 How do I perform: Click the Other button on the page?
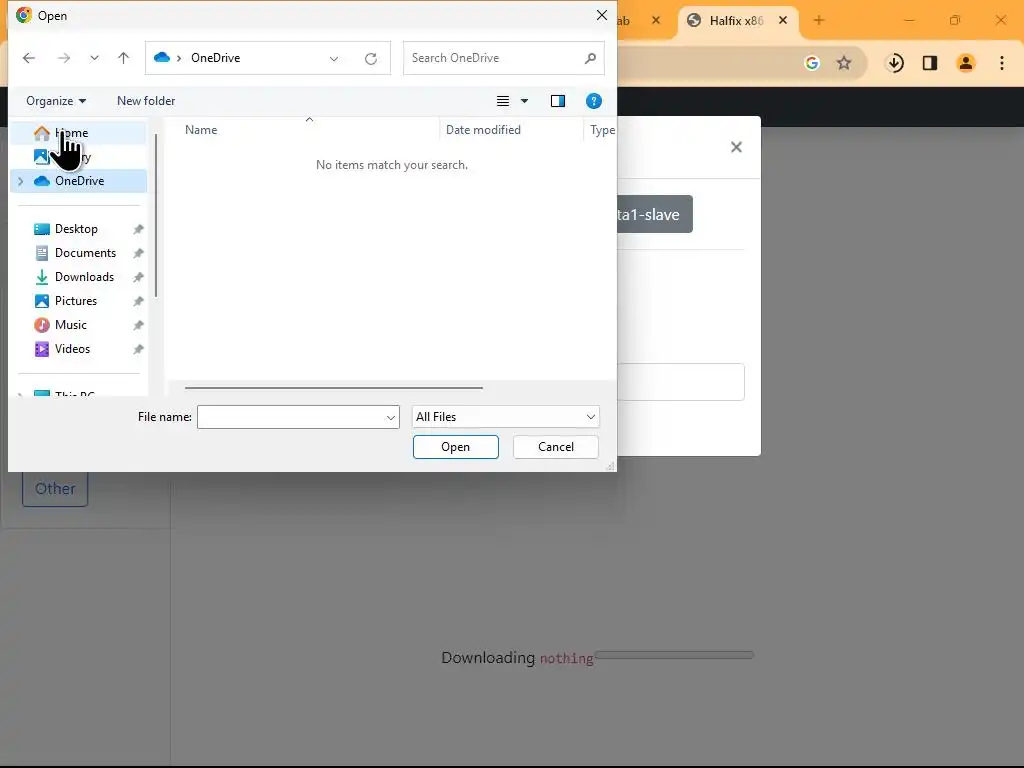56,488
